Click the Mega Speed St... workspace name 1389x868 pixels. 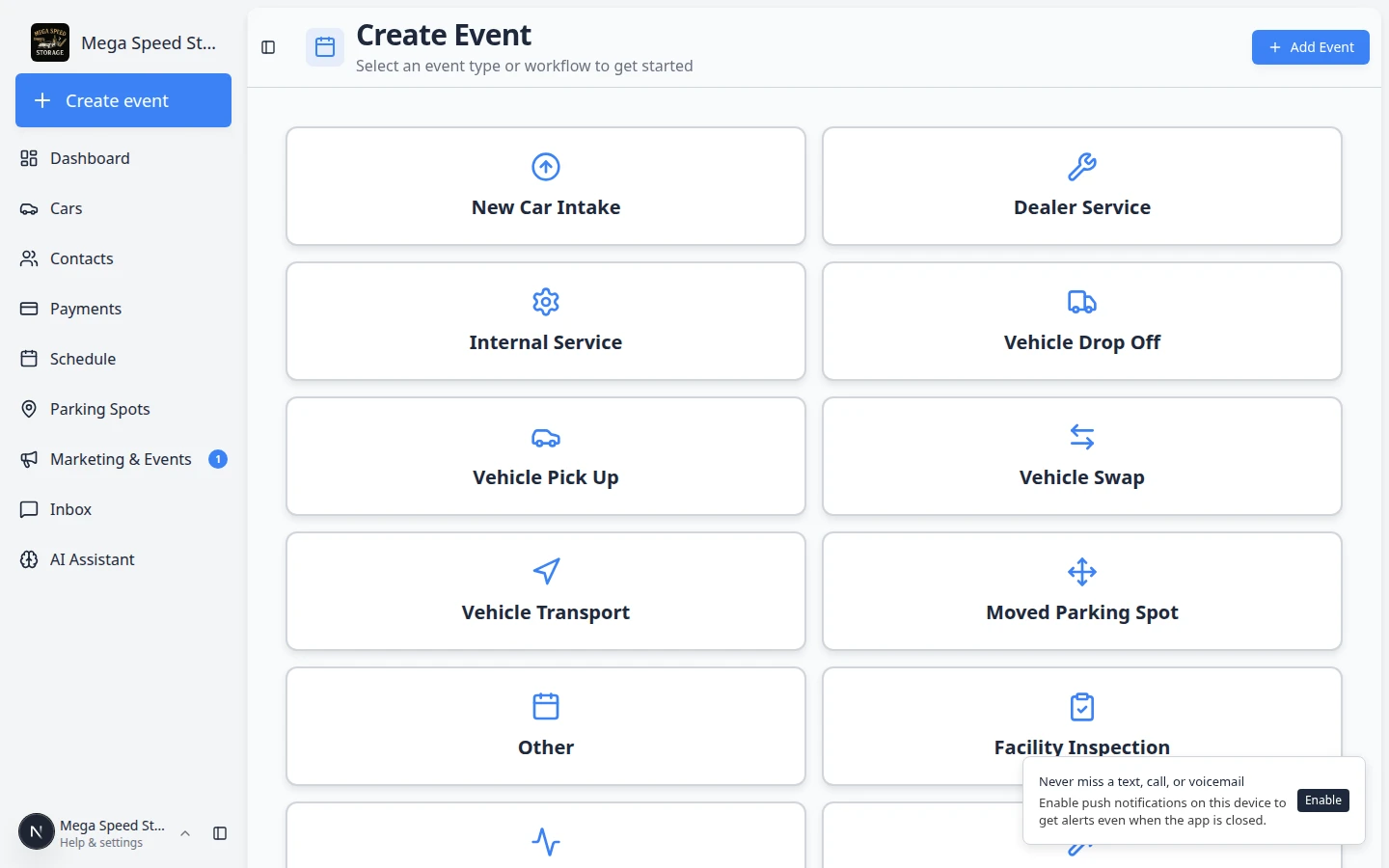(149, 42)
